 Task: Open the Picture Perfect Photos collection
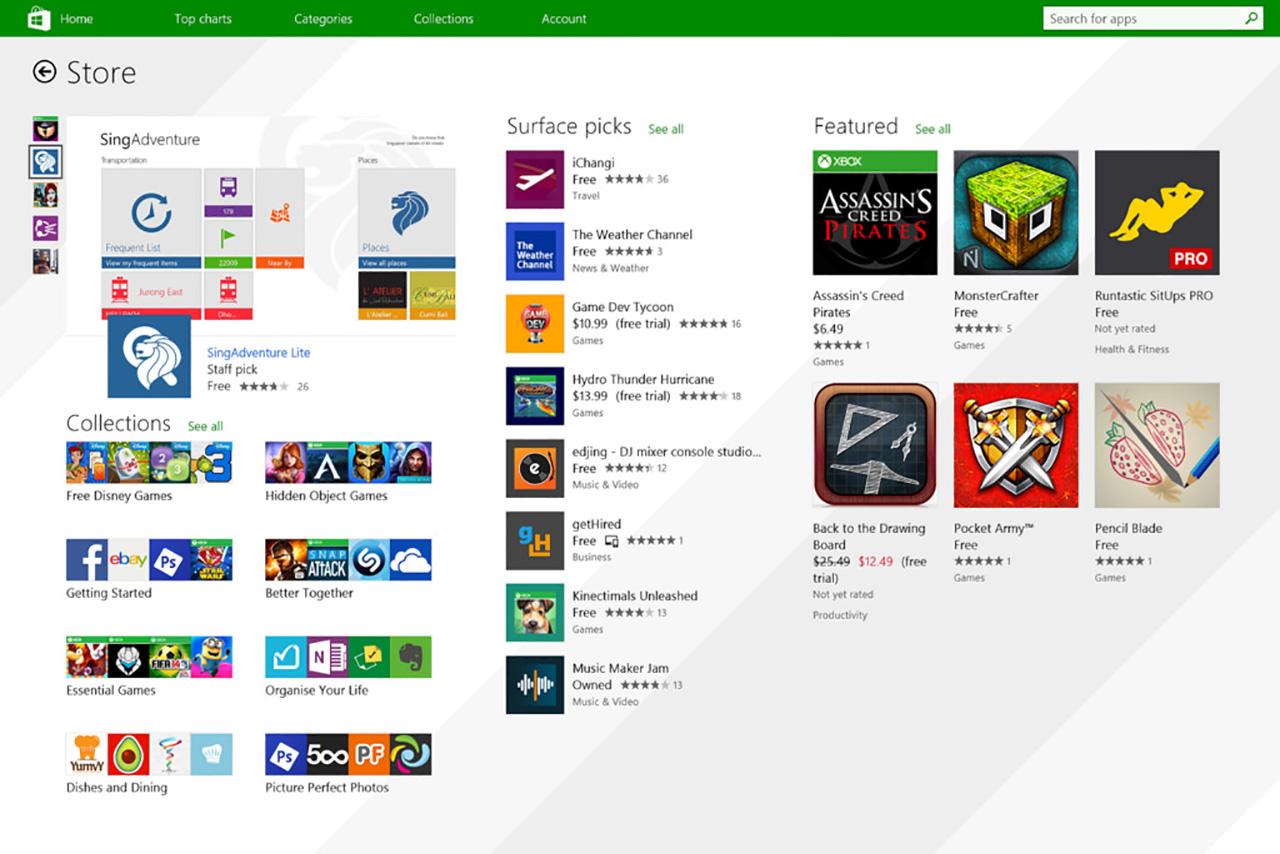coord(348,764)
